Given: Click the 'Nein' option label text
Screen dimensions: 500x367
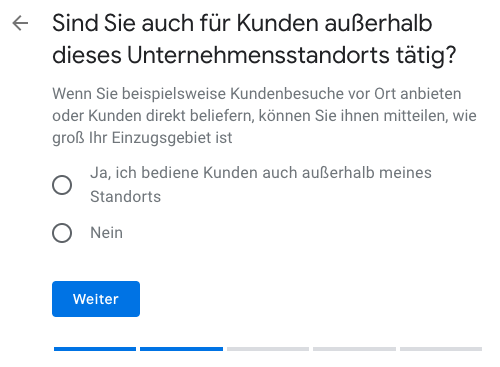Looking at the screenshot, I should [x=106, y=233].
